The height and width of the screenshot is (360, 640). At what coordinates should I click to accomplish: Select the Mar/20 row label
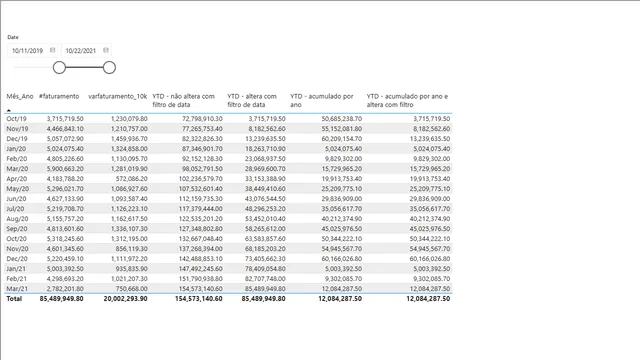click(17, 169)
